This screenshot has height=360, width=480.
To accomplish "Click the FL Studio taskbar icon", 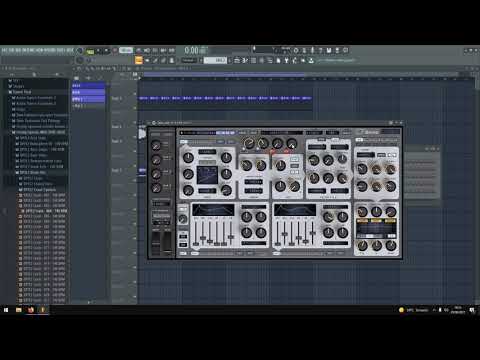I will 43,310.
